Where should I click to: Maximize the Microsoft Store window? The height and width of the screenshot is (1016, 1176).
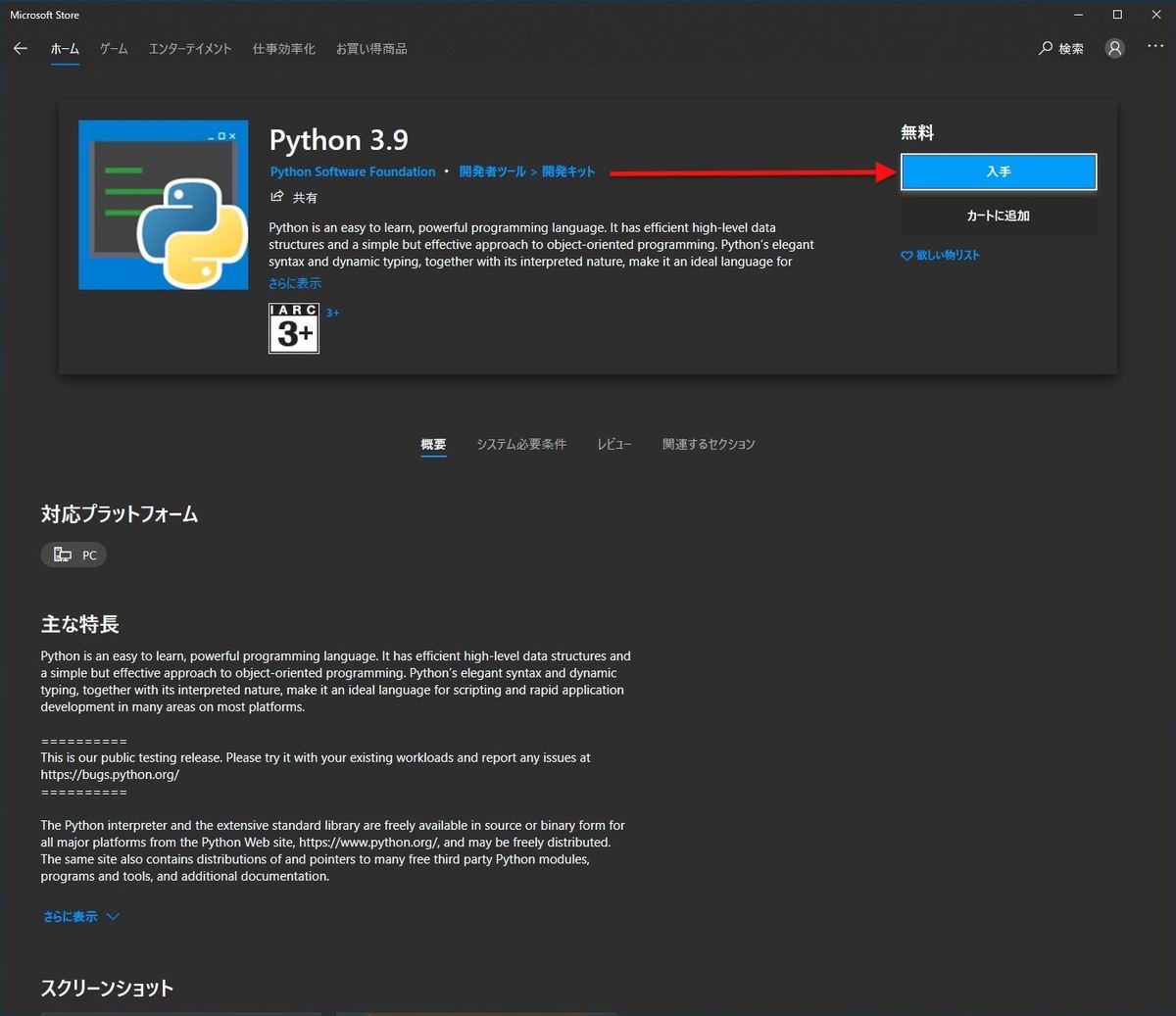pos(1117,15)
